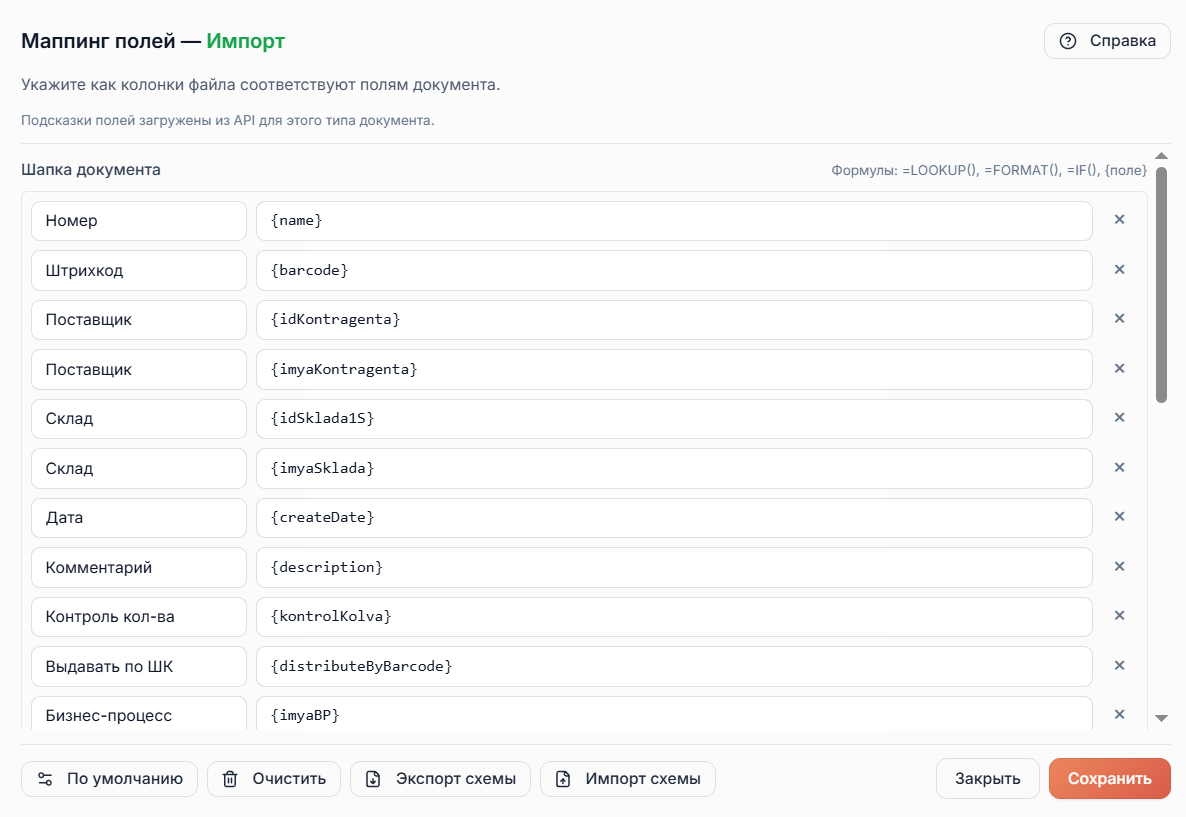Remove the Контроль кол-ва mapping row
1186x817 pixels.
point(1119,616)
